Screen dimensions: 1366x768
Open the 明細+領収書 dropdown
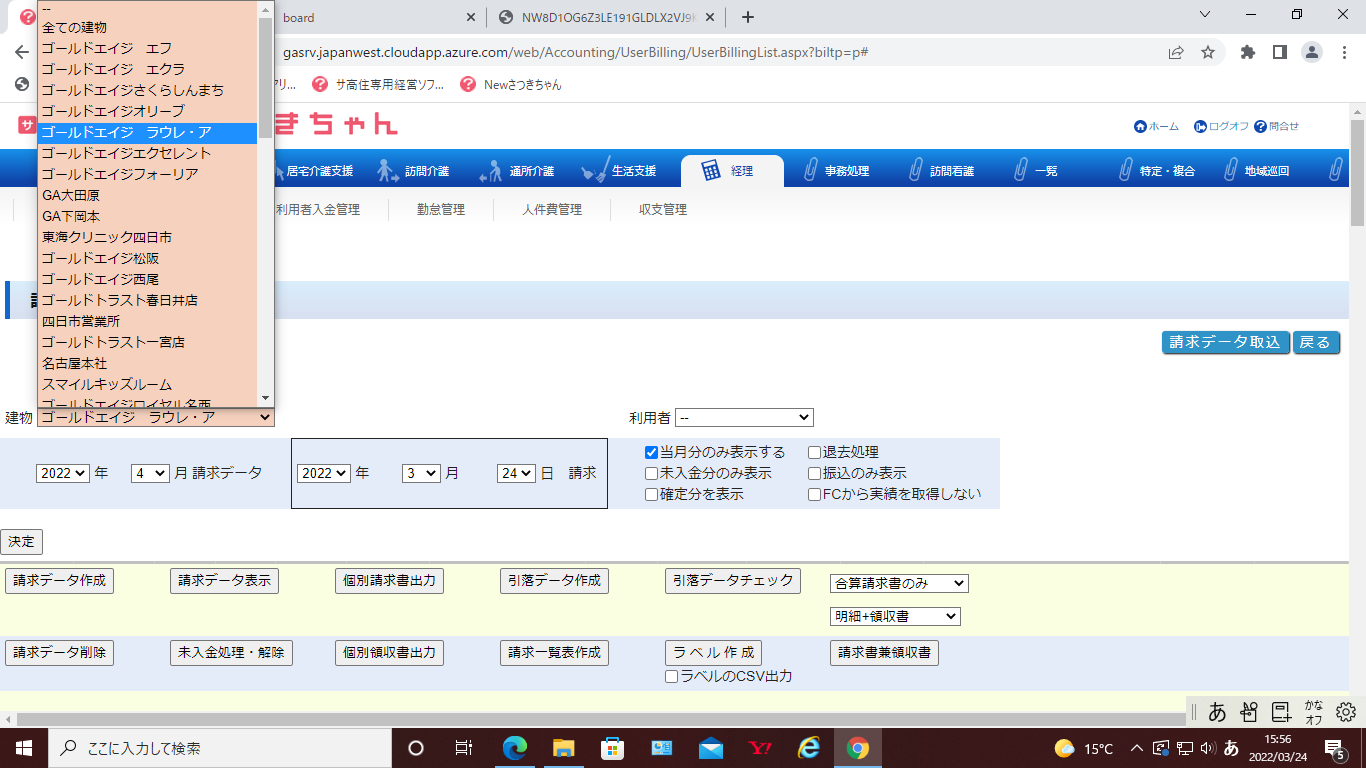(x=895, y=617)
